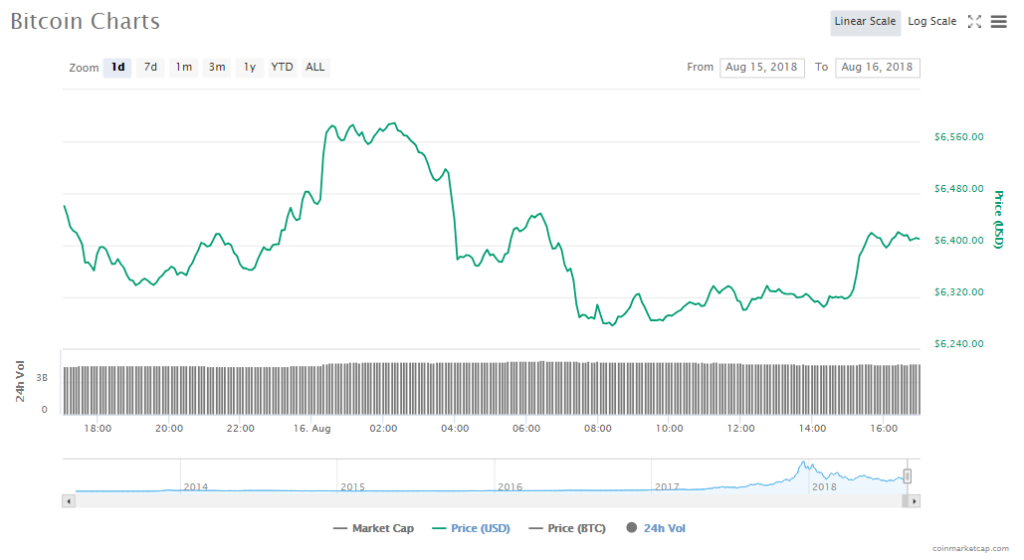Click the navigator scrollbar right arrow
1024x560 pixels.
click(915, 500)
